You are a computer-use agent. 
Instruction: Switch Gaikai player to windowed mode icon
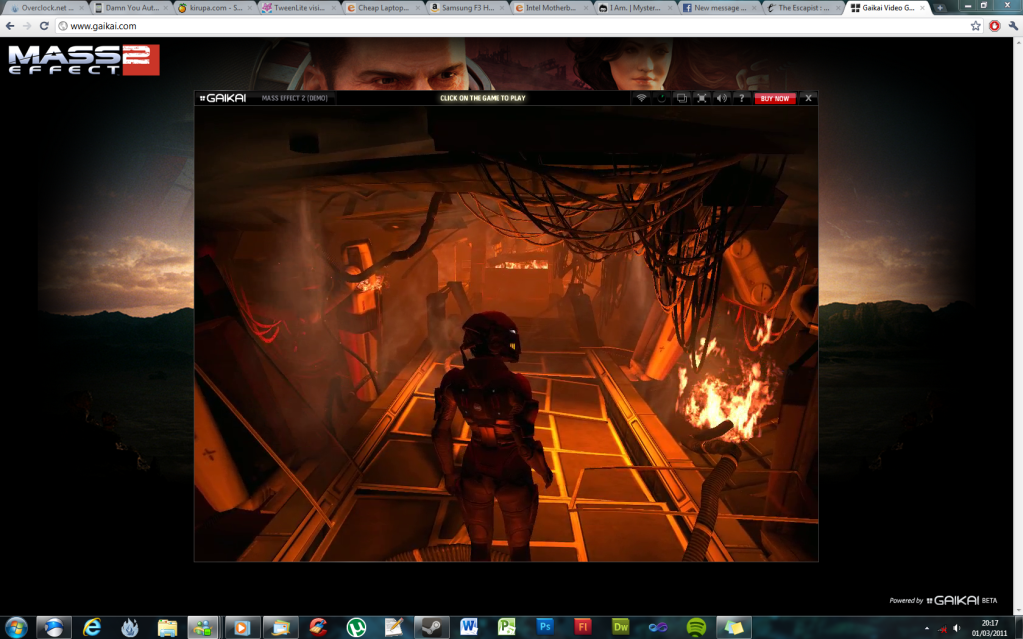[x=682, y=98]
